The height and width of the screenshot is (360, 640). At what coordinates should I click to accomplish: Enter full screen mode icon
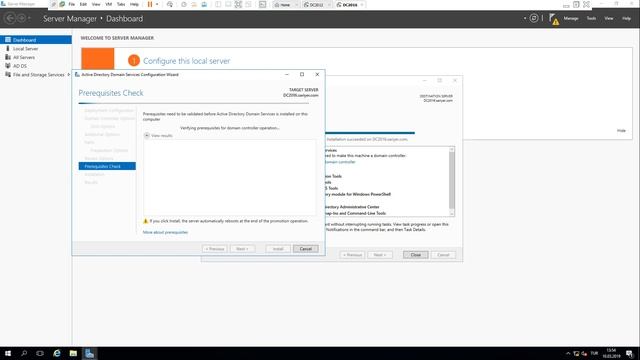point(238,4)
